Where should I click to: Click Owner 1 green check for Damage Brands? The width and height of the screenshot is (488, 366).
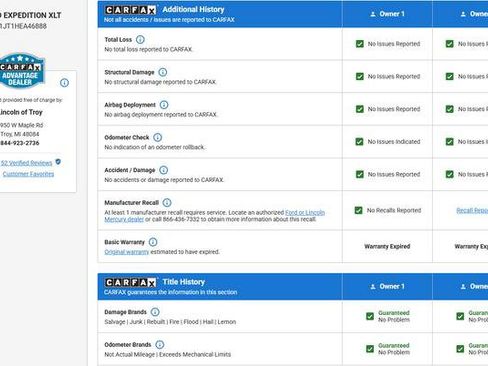(370, 316)
